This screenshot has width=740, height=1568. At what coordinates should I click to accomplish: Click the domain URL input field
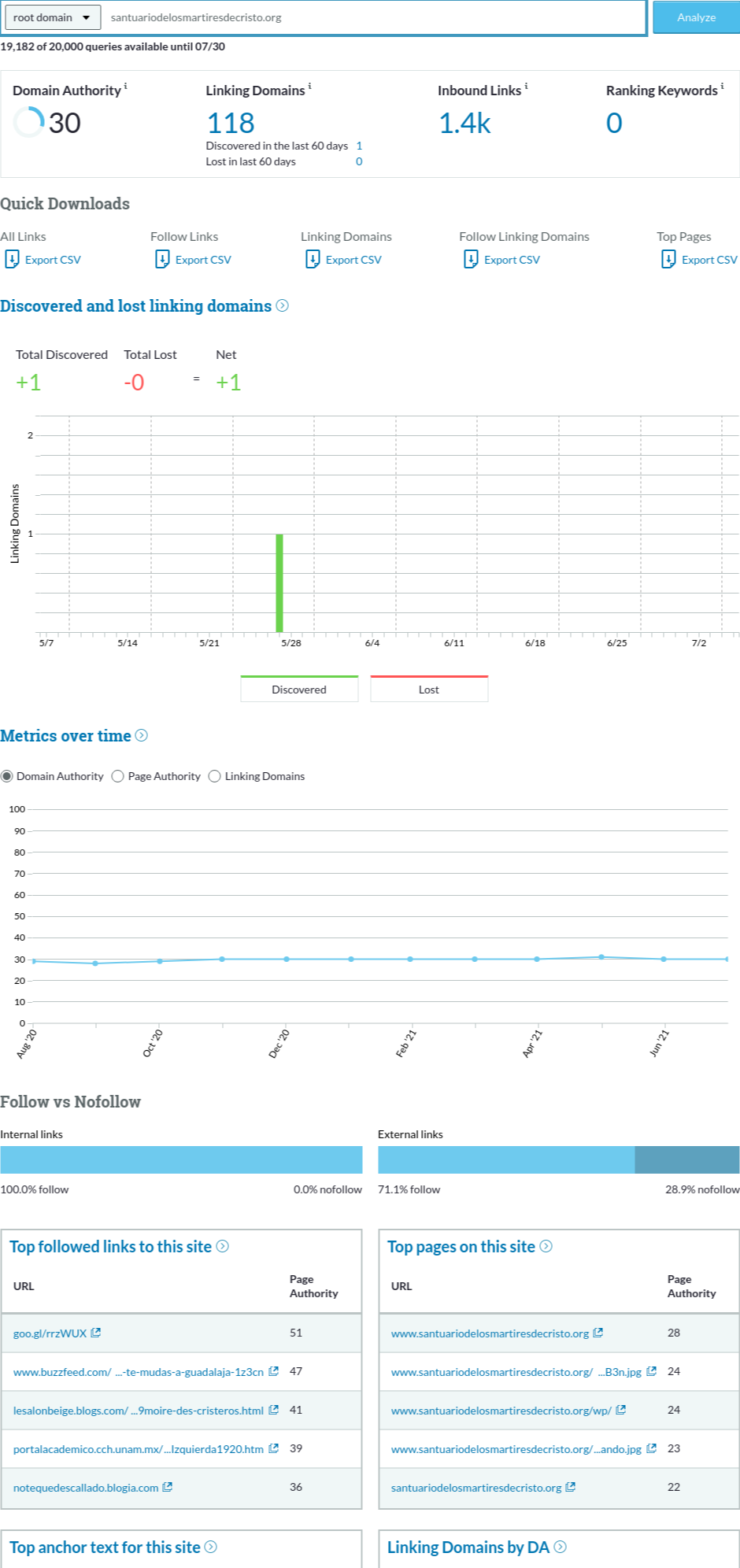pos(374,17)
